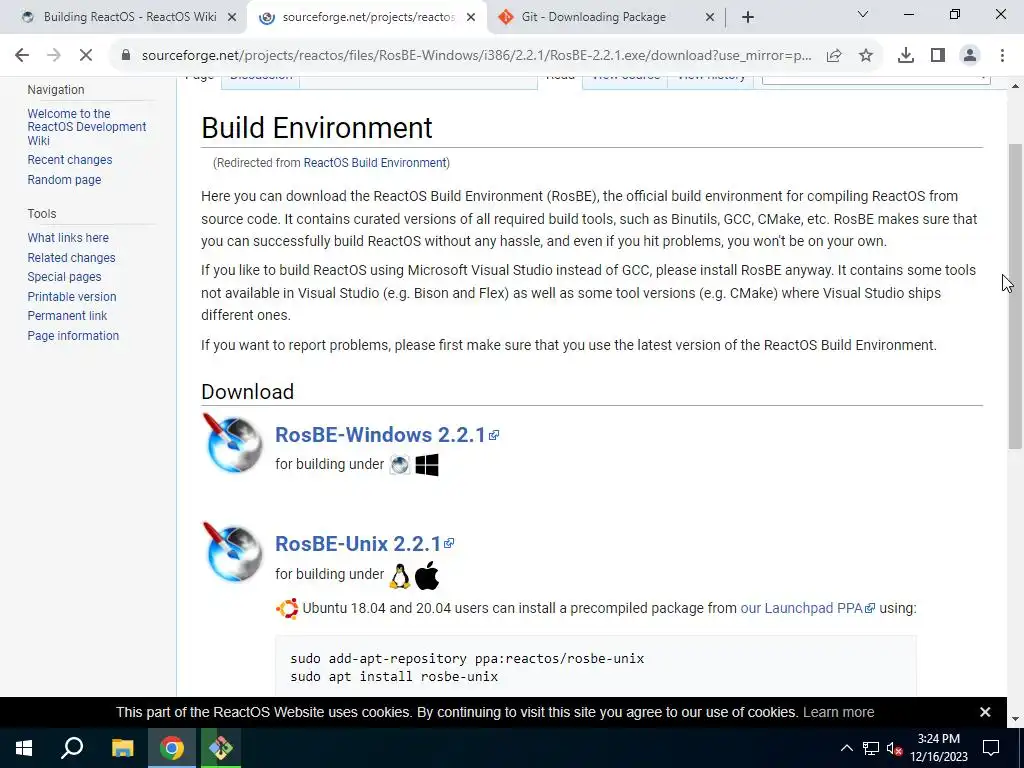The height and width of the screenshot is (768, 1024).
Task: Open the tab search chevron
Action: (x=863, y=14)
